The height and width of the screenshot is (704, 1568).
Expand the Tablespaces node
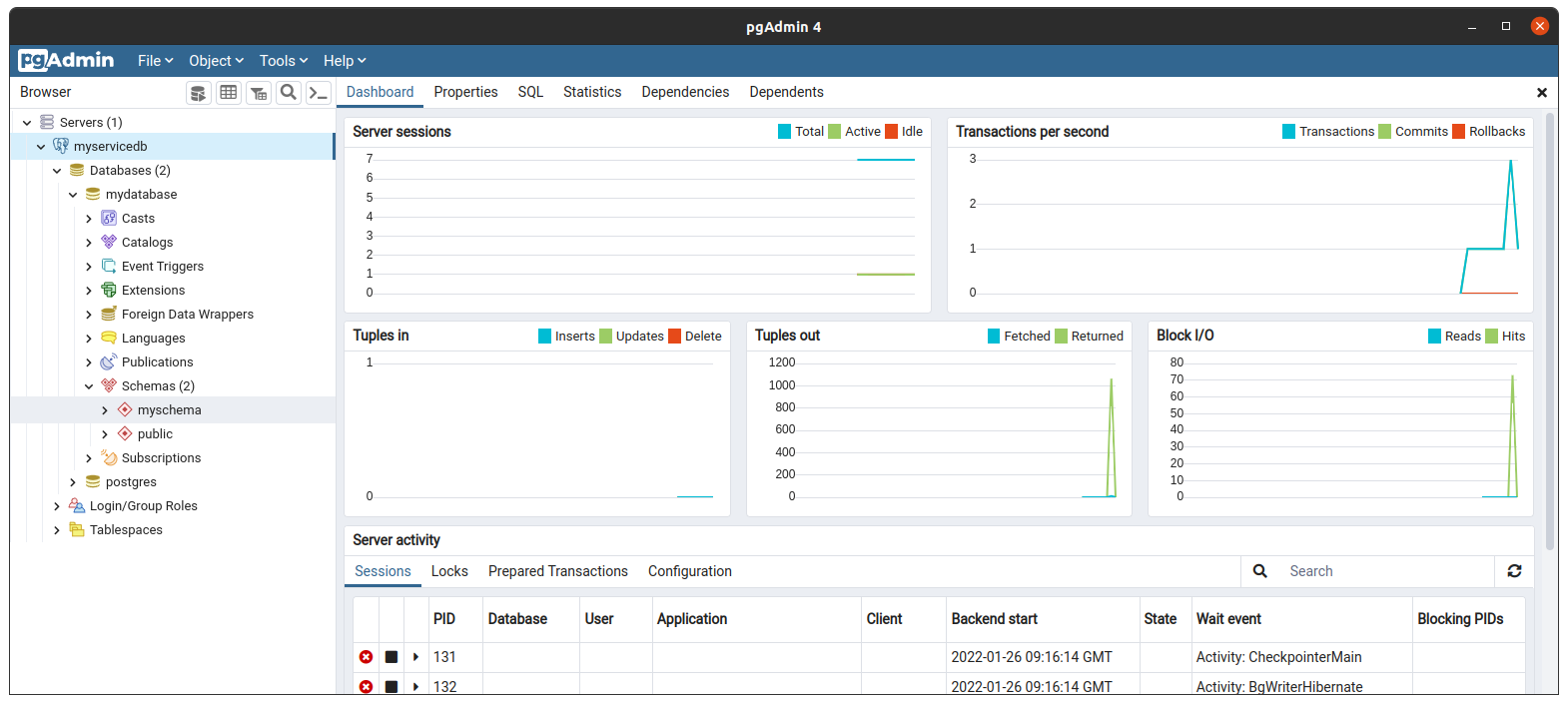(x=57, y=530)
